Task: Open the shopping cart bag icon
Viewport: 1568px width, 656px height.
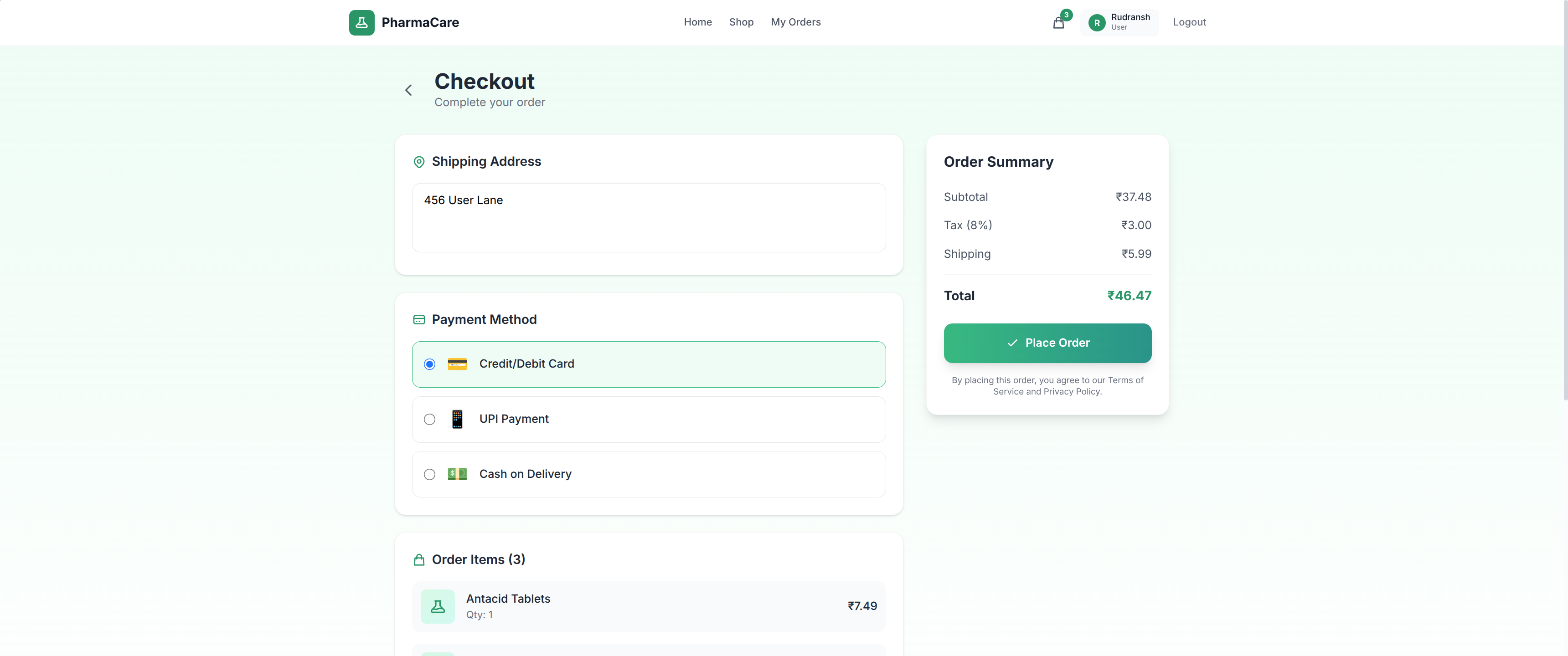Action: pos(1058,23)
